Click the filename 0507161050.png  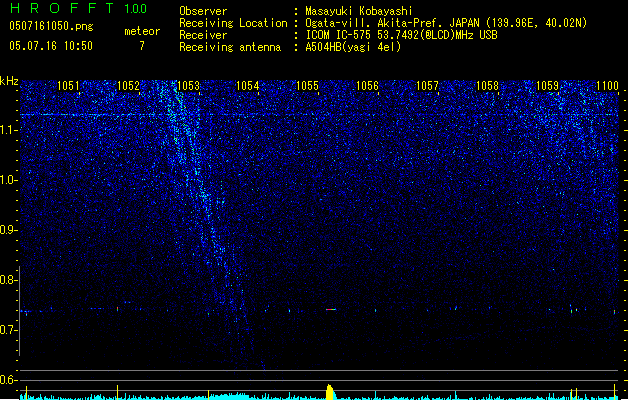click(x=51, y=26)
